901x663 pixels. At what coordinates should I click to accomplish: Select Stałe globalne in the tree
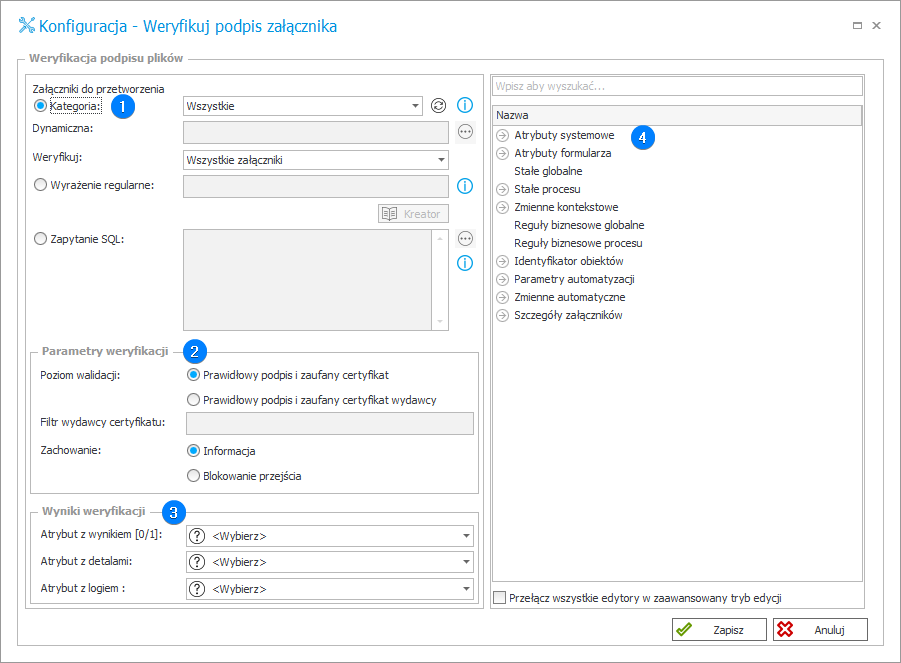coord(548,171)
